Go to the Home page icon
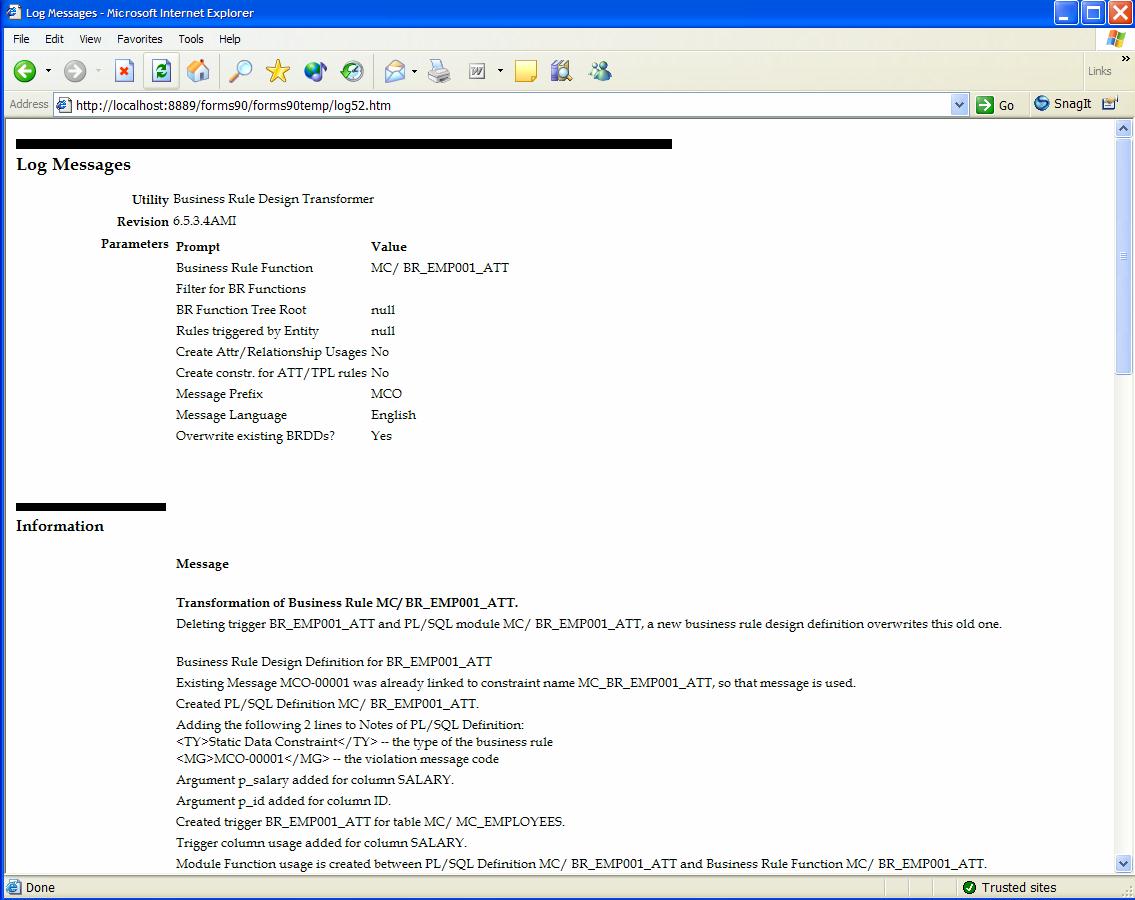The height and width of the screenshot is (900, 1135). click(198, 71)
